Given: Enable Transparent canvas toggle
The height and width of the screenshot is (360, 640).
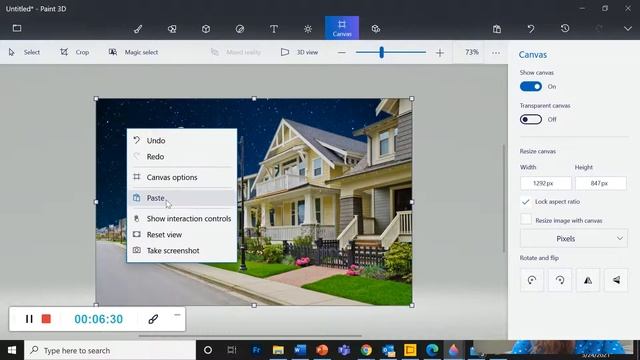Looking at the screenshot, I should click(x=531, y=119).
